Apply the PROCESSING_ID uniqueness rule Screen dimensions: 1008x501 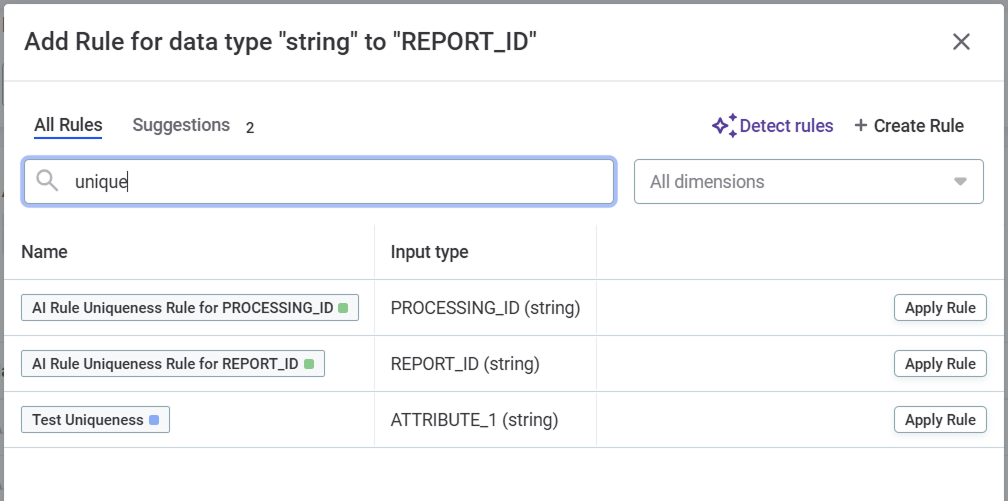coord(939,308)
